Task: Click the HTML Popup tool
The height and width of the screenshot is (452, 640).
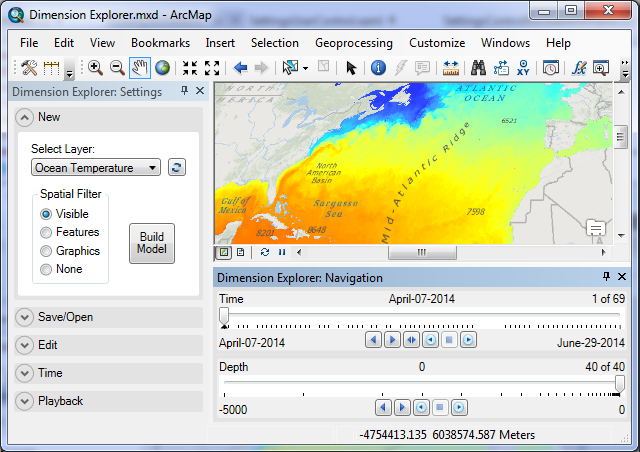Action: pyautogui.click(x=422, y=68)
